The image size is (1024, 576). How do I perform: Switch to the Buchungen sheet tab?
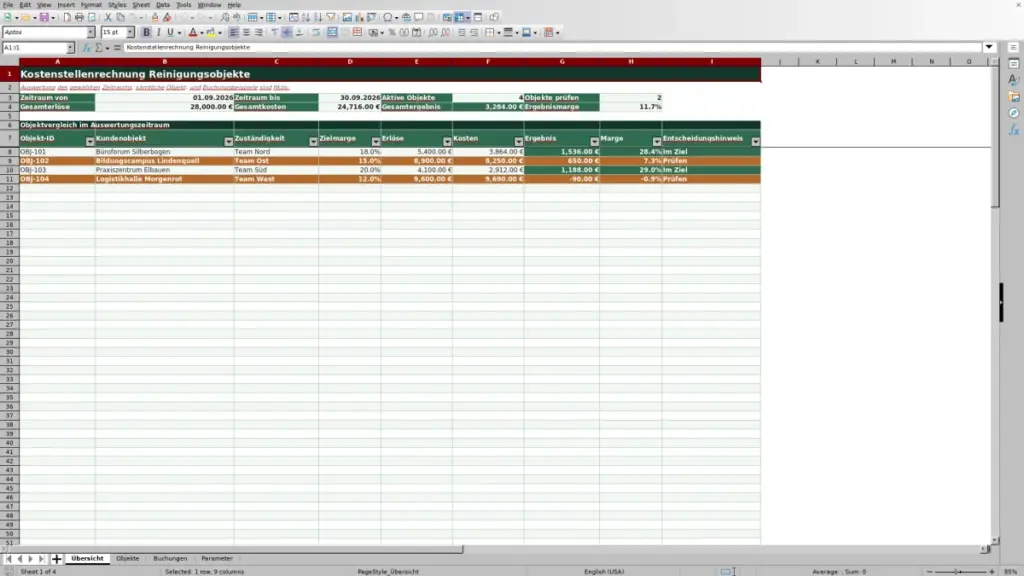coord(170,559)
